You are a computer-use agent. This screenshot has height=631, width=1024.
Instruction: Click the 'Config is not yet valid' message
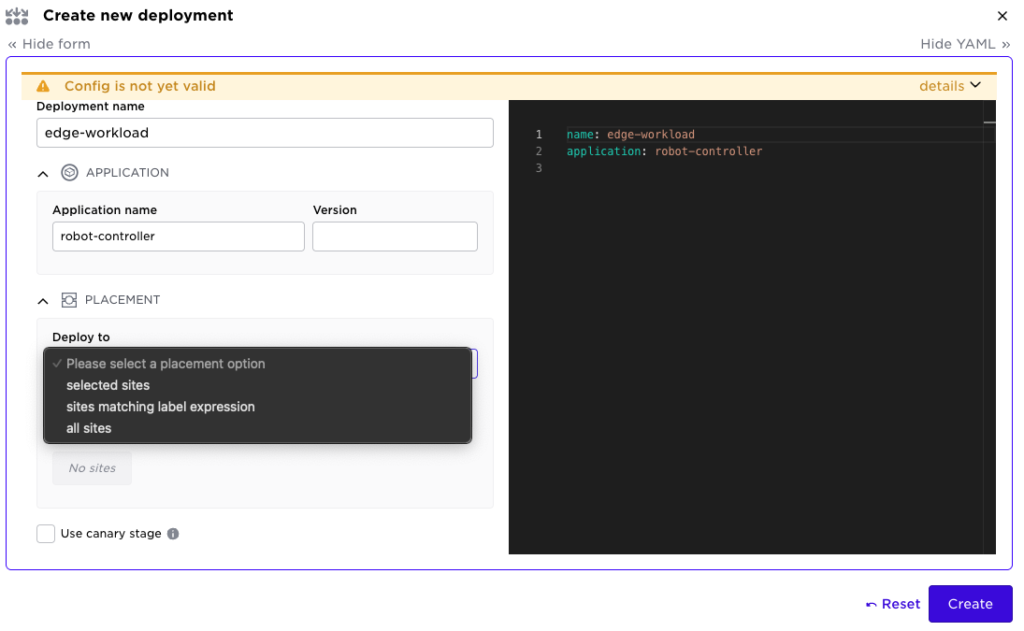140,86
